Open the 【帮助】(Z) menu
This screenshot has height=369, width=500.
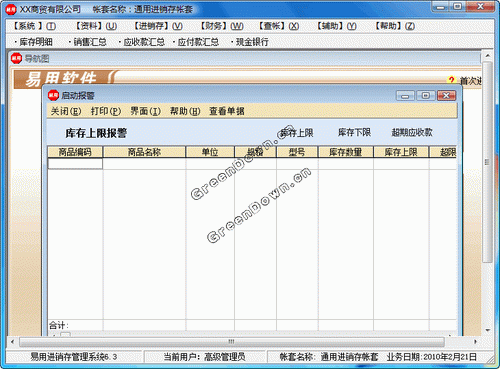click(x=394, y=26)
